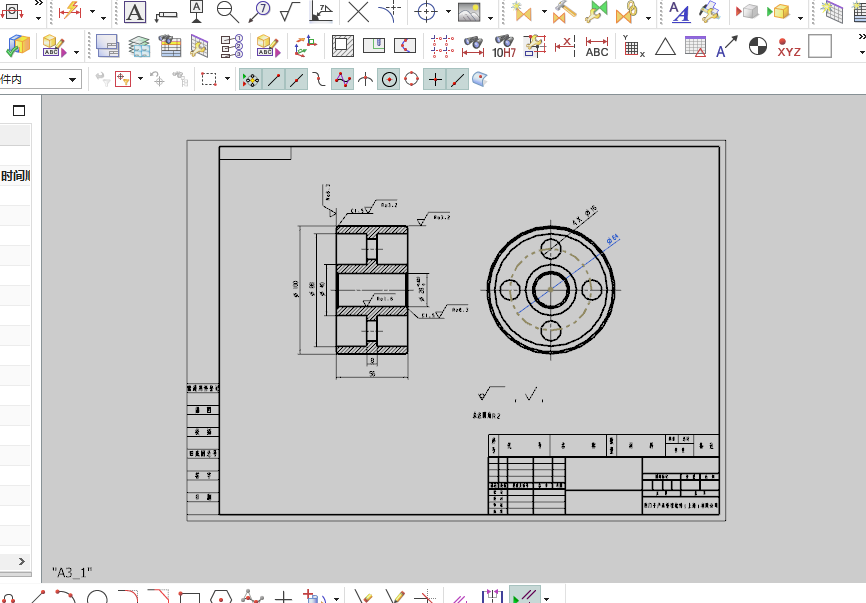Toggle Point on Curve snap

pyautogui.click(x=458, y=80)
